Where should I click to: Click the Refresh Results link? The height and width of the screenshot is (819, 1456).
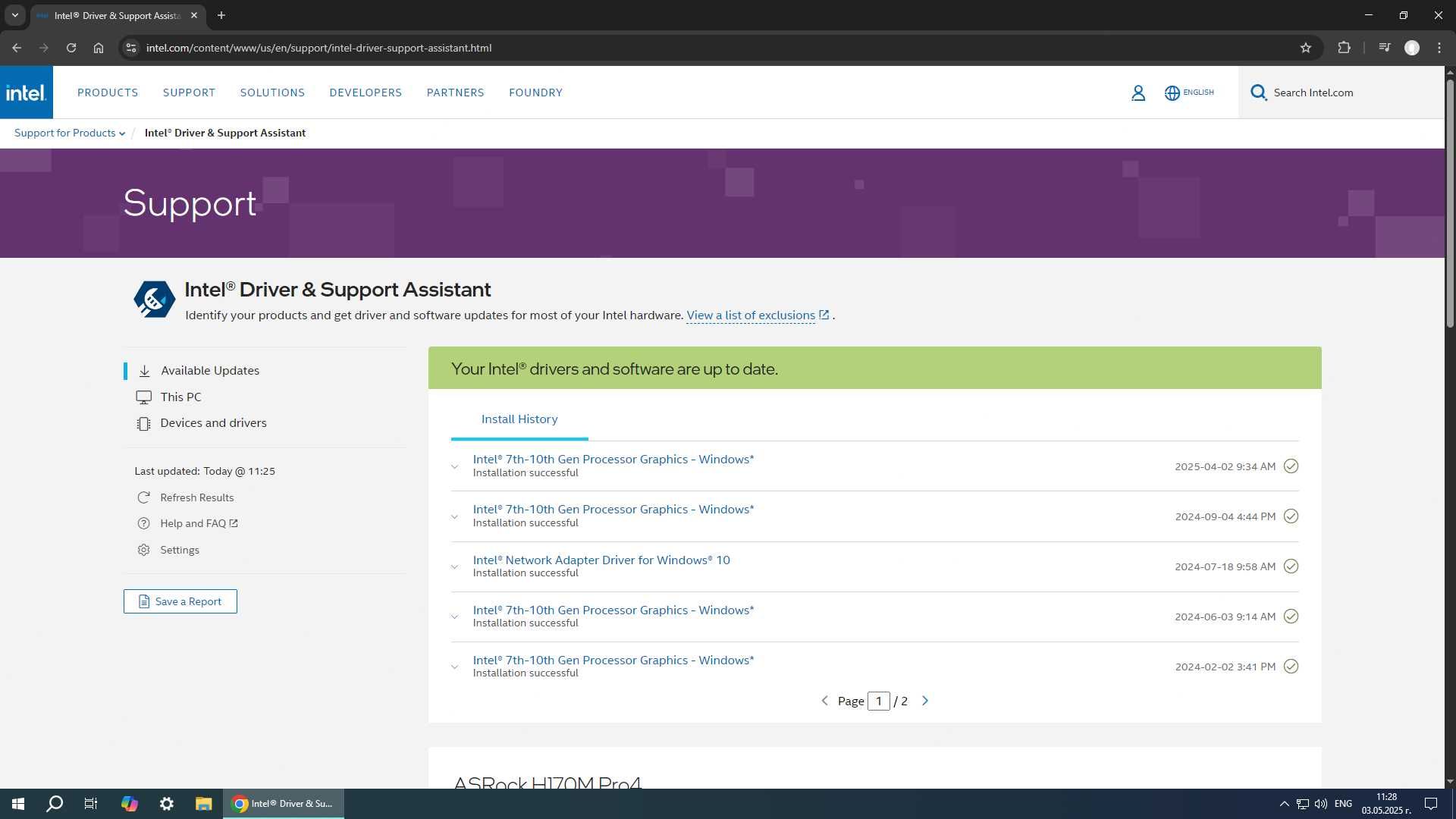[x=197, y=497]
